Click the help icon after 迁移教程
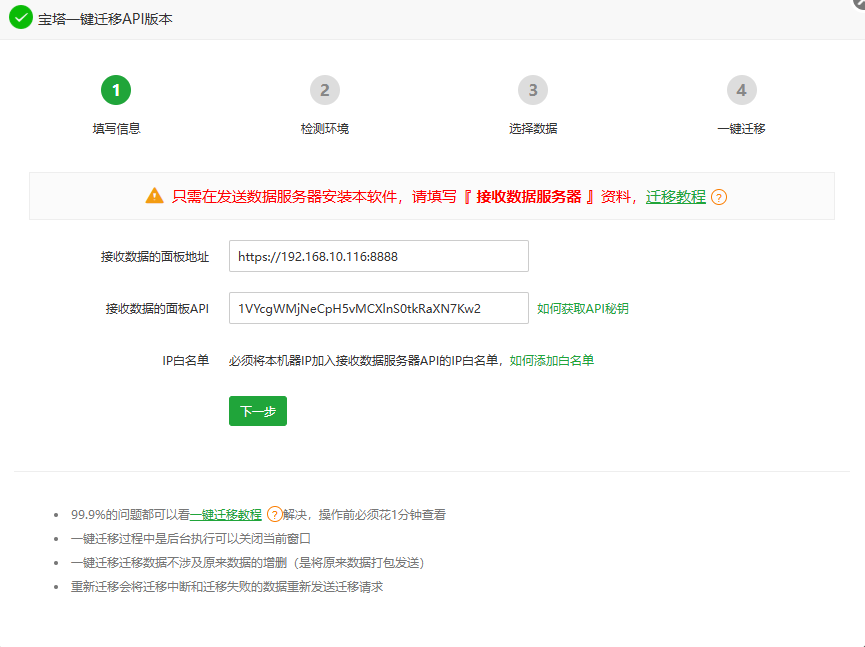 click(717, 198)
